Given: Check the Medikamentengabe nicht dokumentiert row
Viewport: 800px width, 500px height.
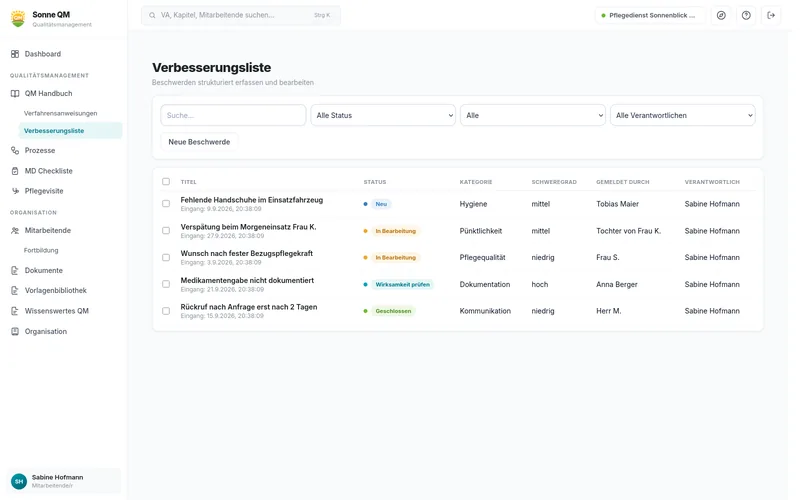Looking at the screenshot, I should pos(166,284).
